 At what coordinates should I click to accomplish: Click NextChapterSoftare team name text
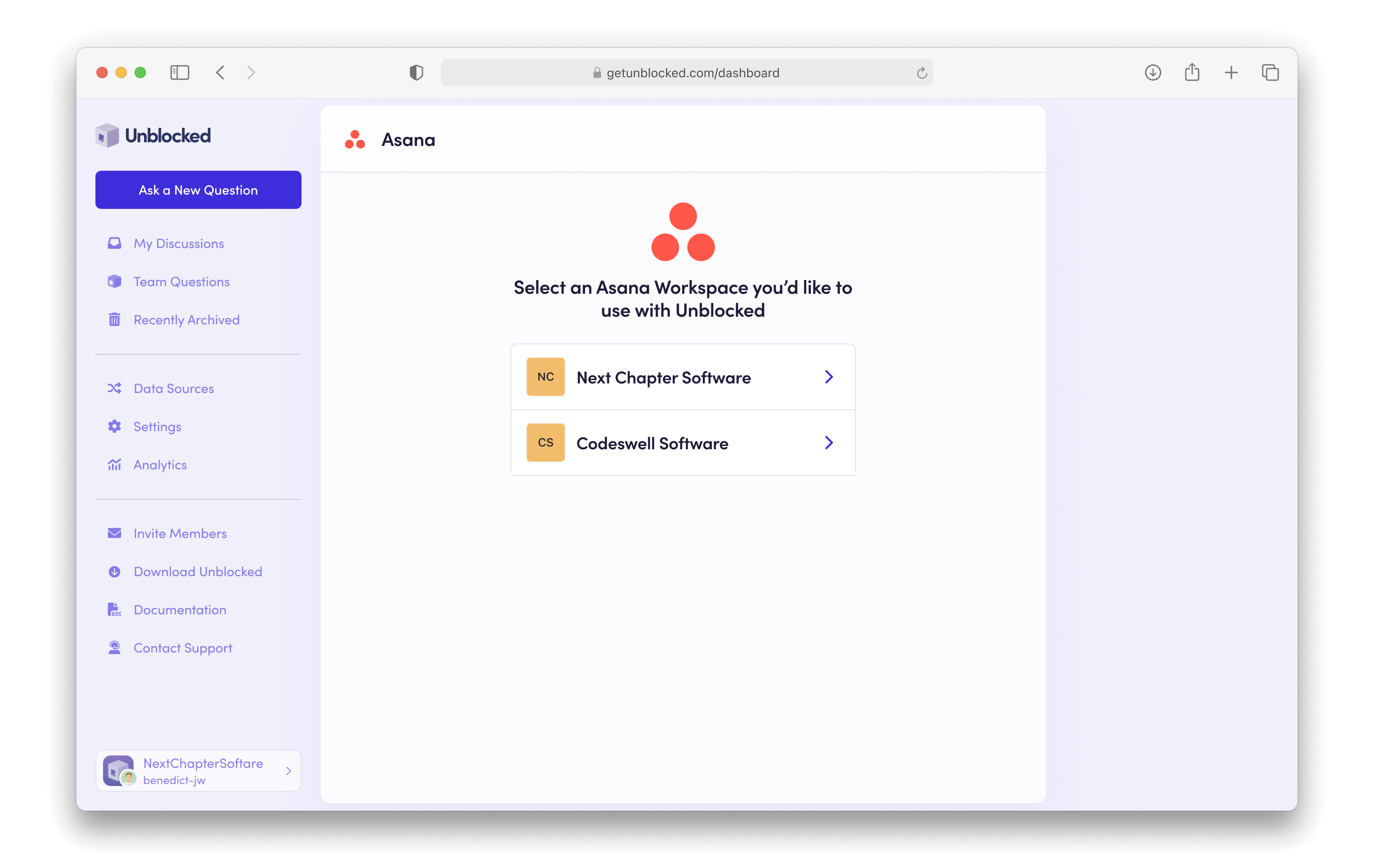click(x=203, y=763)
